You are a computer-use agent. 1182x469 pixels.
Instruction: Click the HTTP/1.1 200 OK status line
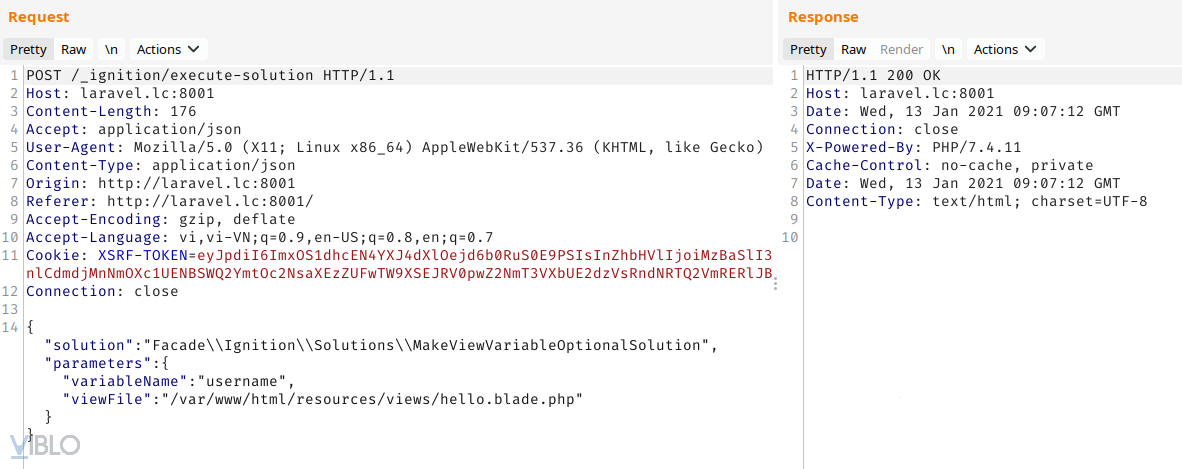tap(872, 75)
